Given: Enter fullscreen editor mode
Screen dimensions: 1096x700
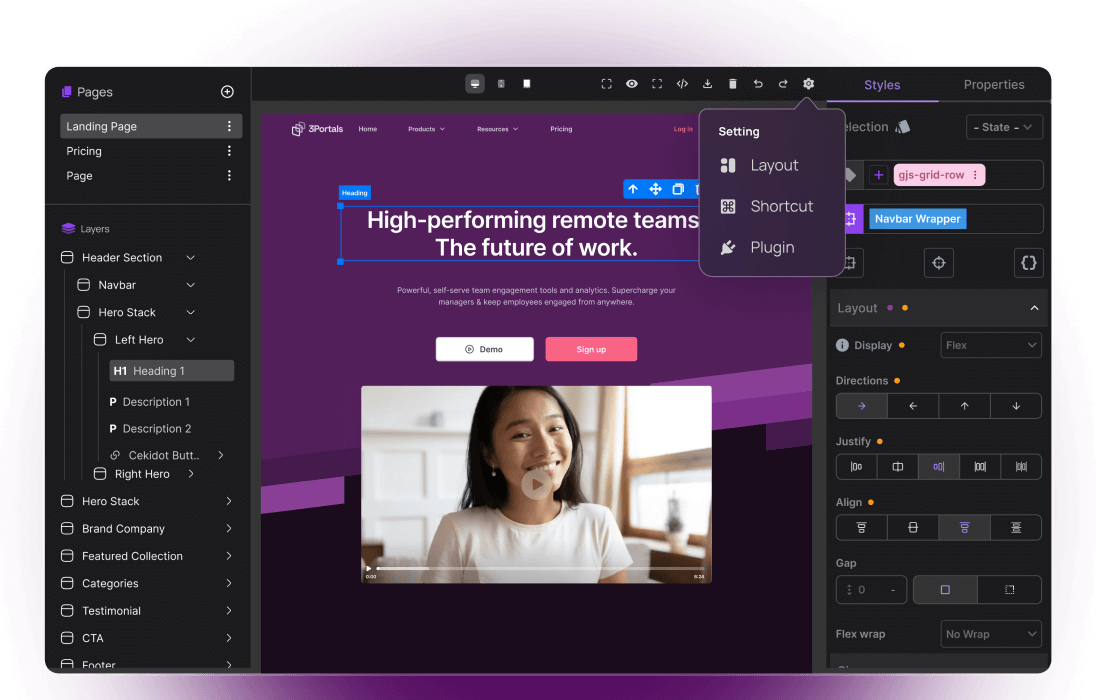Looking at the screenshot, I should click(x=657, y=84).
